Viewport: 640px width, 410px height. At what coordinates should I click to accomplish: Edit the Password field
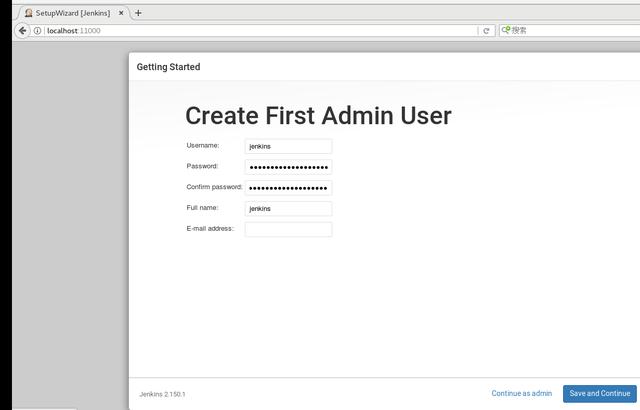(x=288, y=167)
